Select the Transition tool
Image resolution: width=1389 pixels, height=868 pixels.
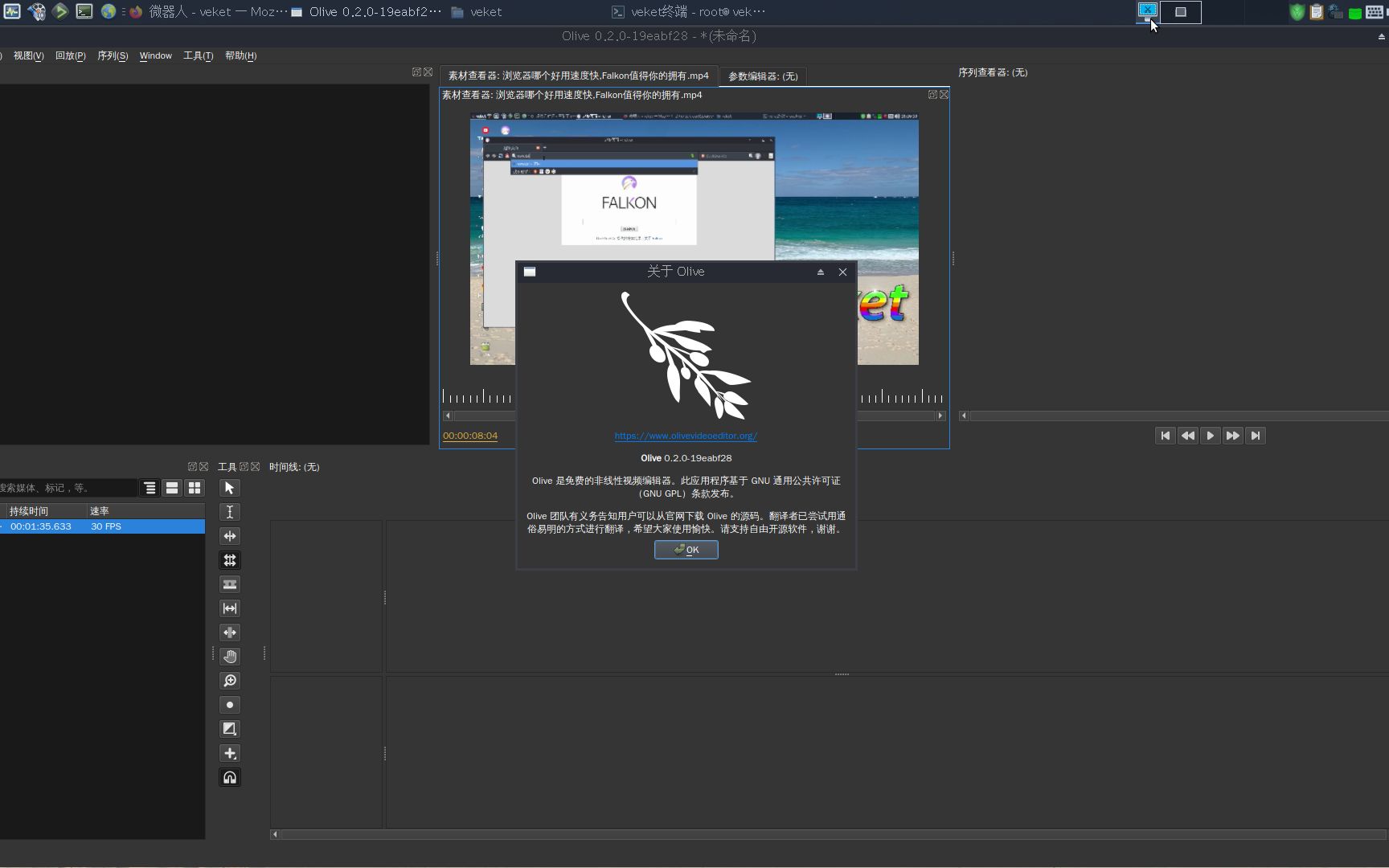click(x=230, y=729)
